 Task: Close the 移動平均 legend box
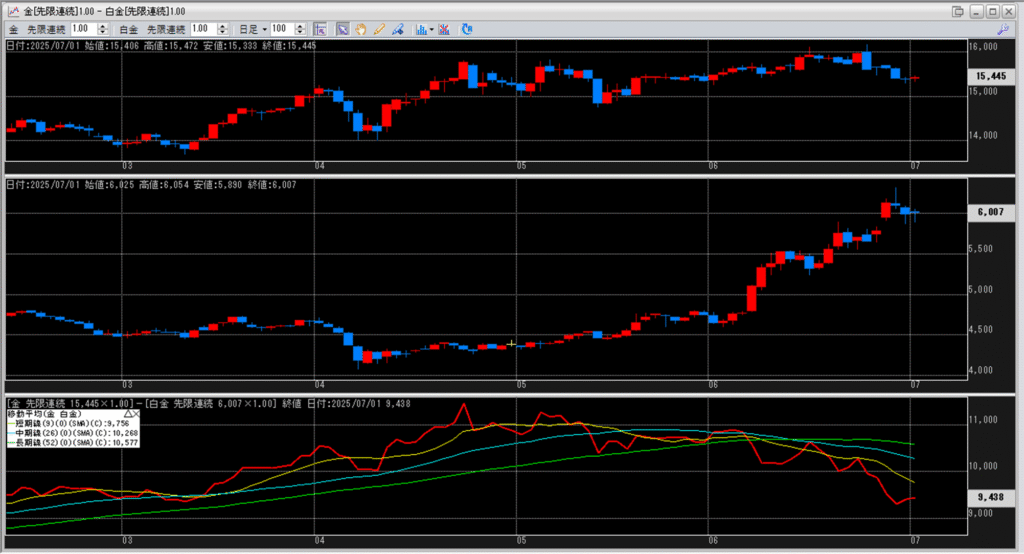137,413
